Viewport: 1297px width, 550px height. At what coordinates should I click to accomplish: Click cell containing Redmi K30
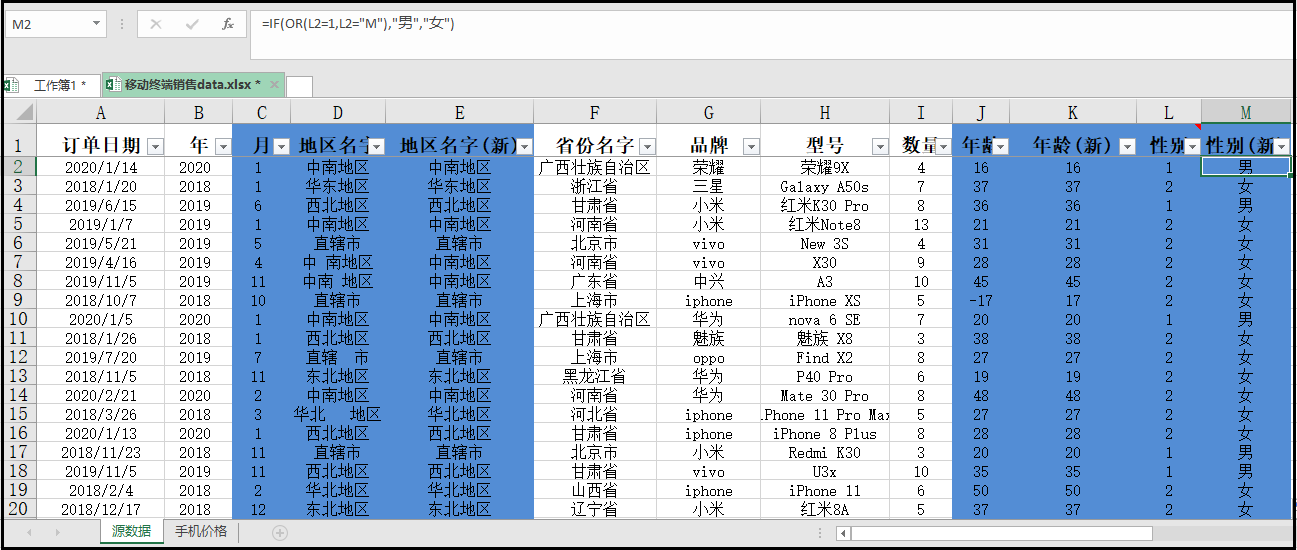(825, 452)
